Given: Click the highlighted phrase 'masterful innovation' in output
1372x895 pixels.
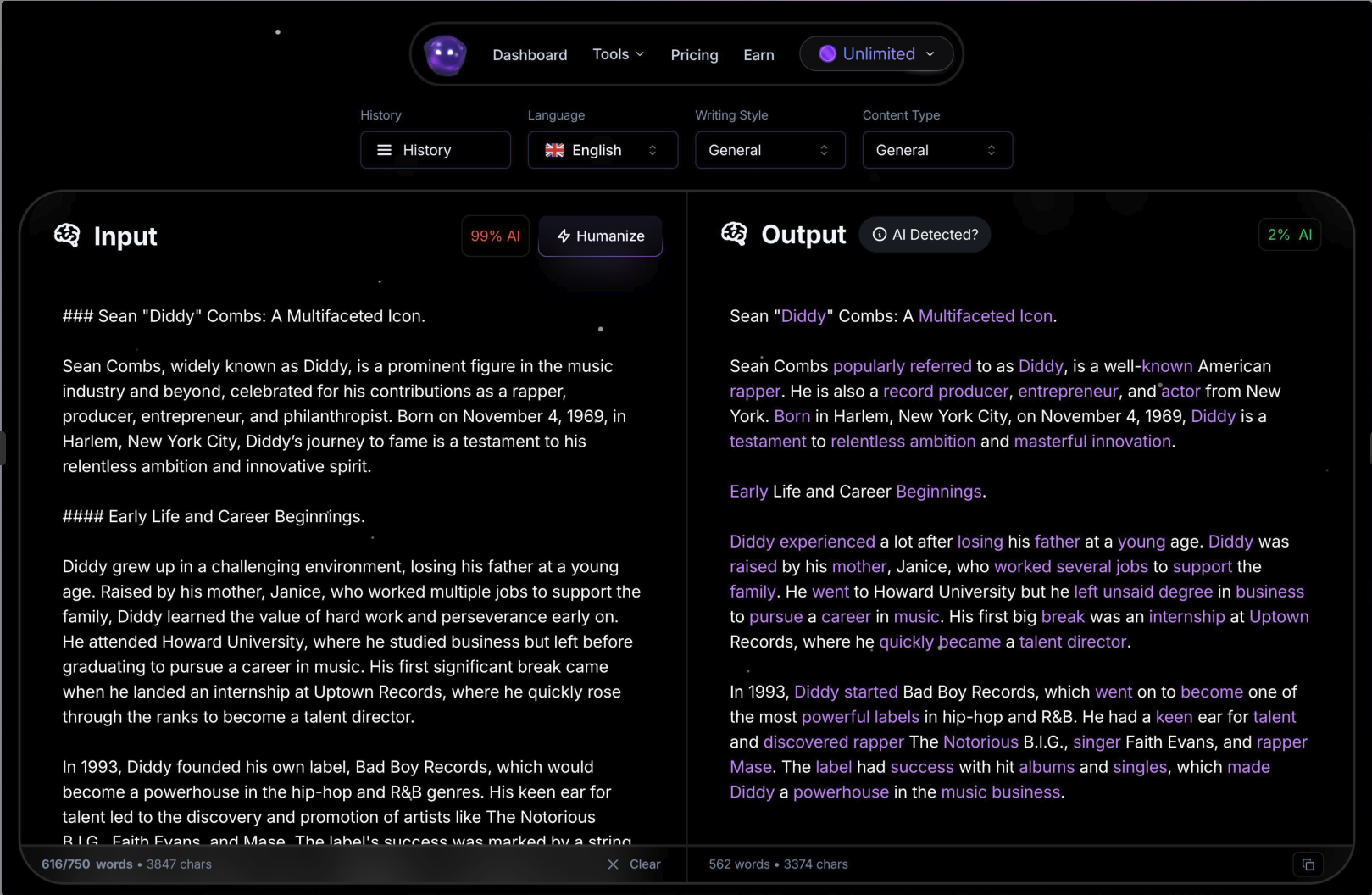Looking at the screenshot, I should coord(1092,442).
